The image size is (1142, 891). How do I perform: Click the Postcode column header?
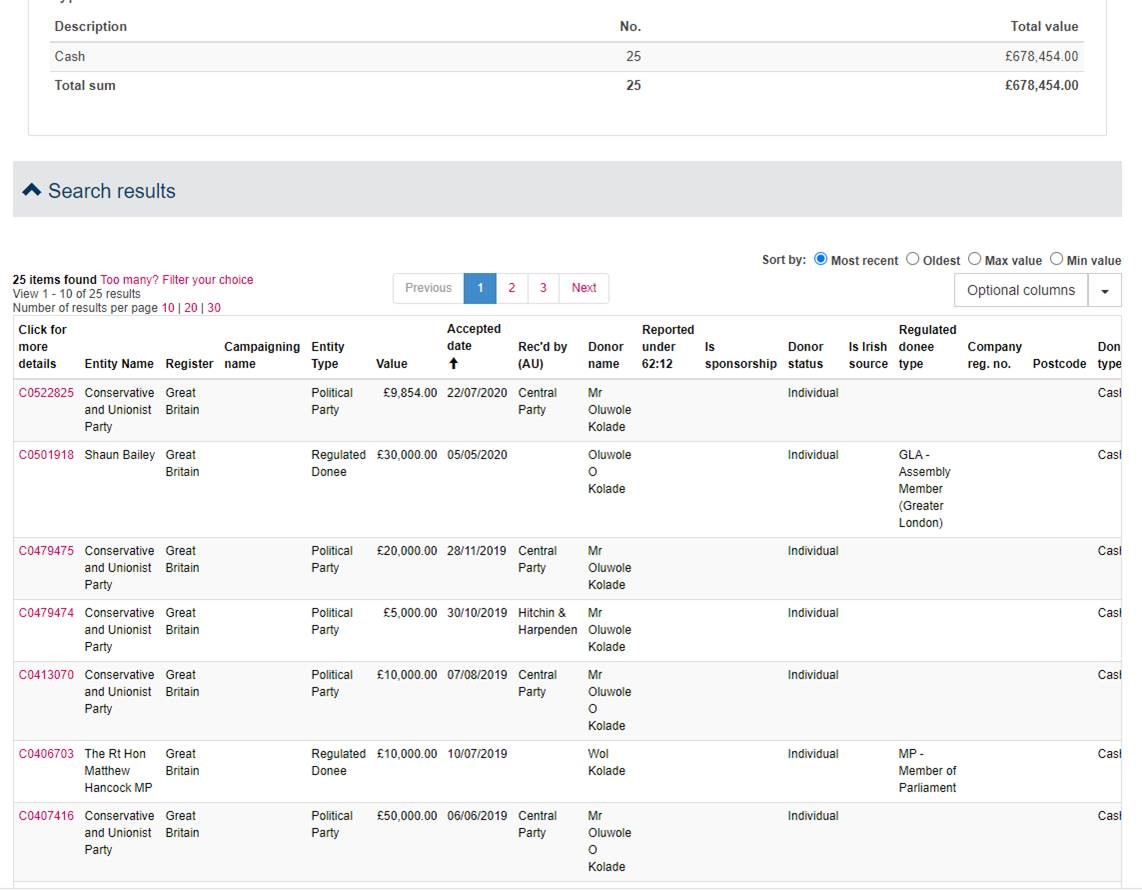coord(1059,364)
